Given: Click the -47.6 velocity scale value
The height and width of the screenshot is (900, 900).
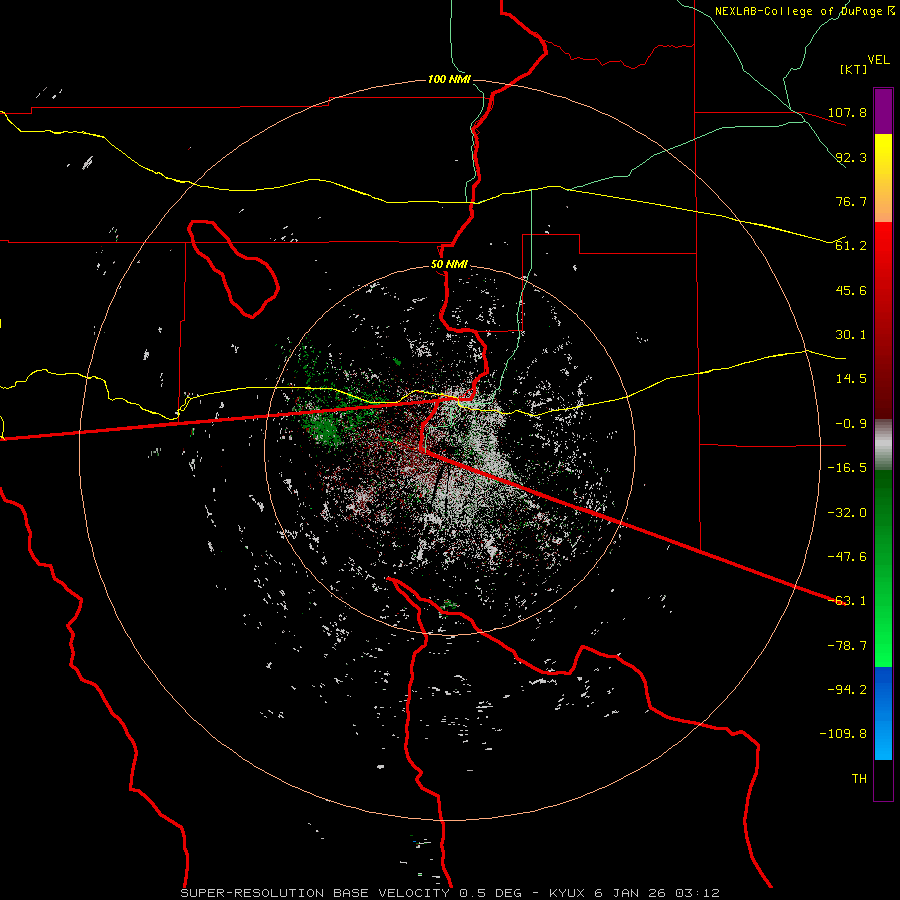Looking at the screenshot, I should (847, 557).
